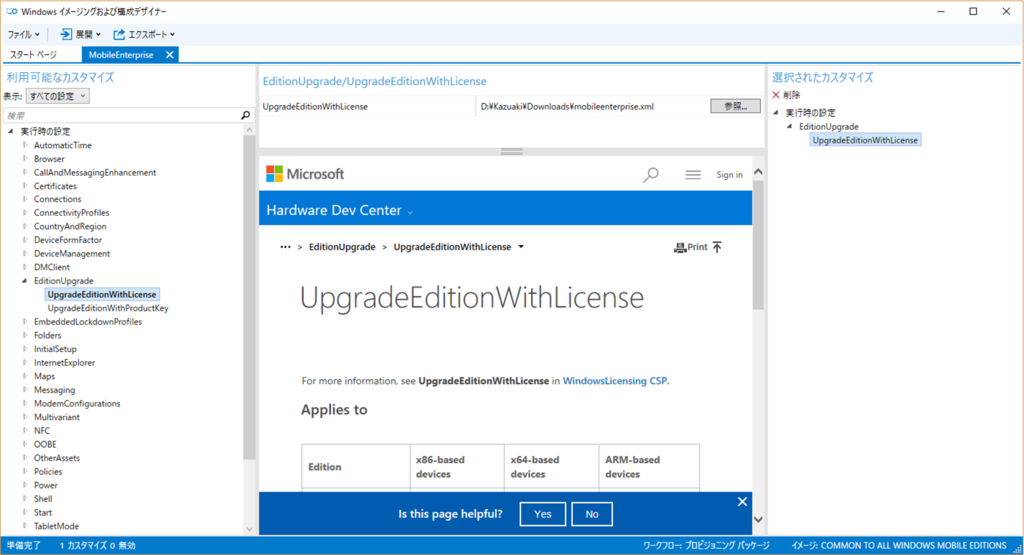The height and width of the screenshot is (555, 1024).
Task: Open the WindowsLicensing CSP link
Action: pos(615,381)
